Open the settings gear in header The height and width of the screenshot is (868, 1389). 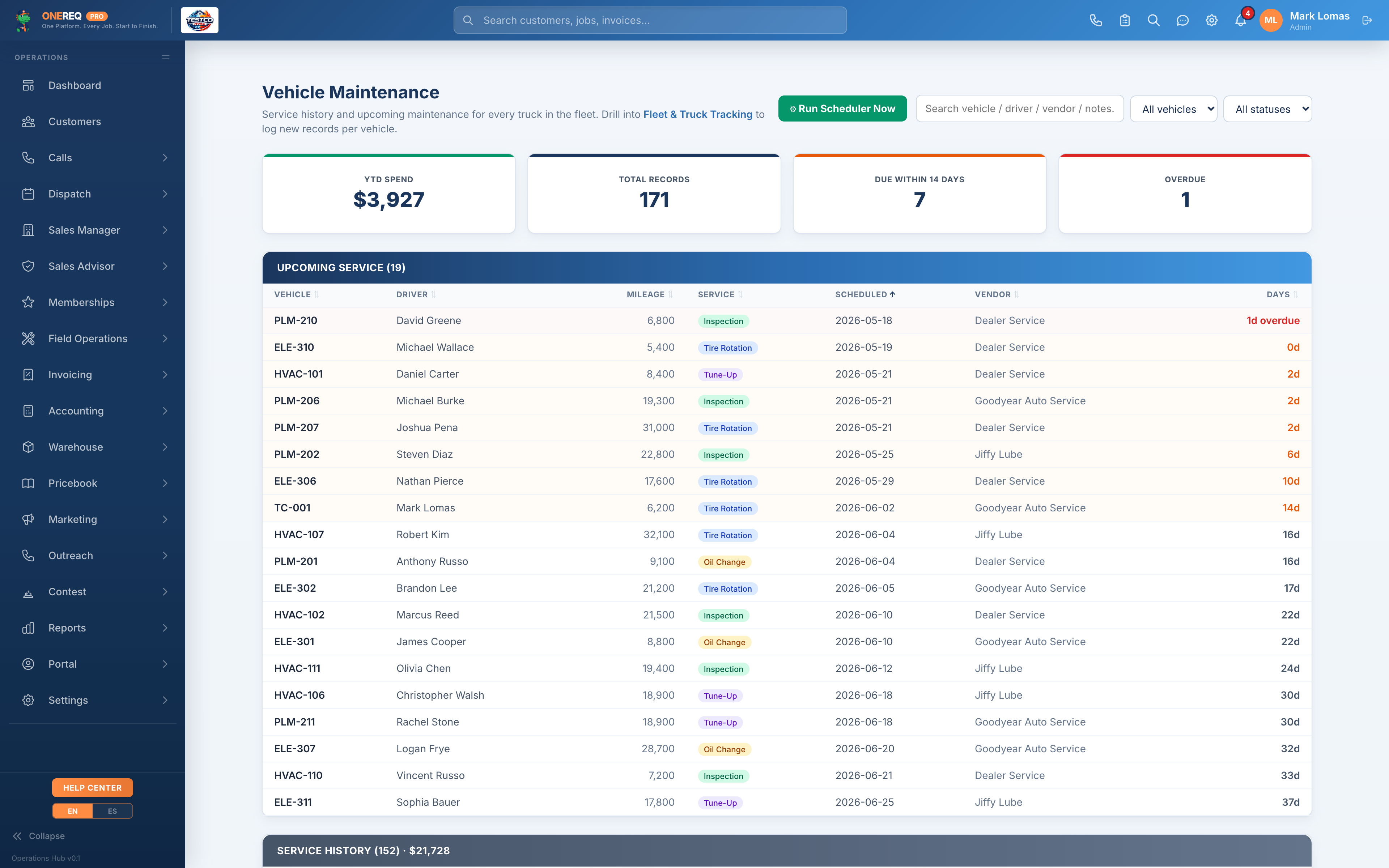(1211, 21)
